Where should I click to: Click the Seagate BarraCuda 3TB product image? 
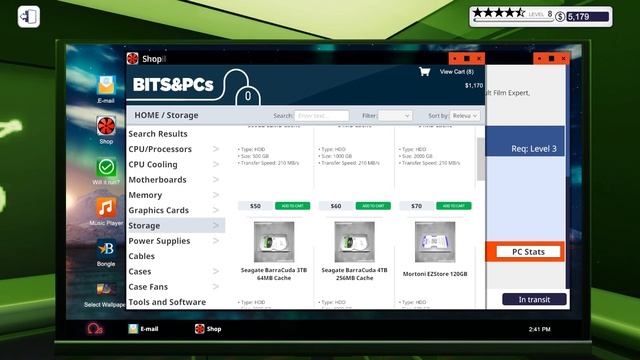click(274, 242)
